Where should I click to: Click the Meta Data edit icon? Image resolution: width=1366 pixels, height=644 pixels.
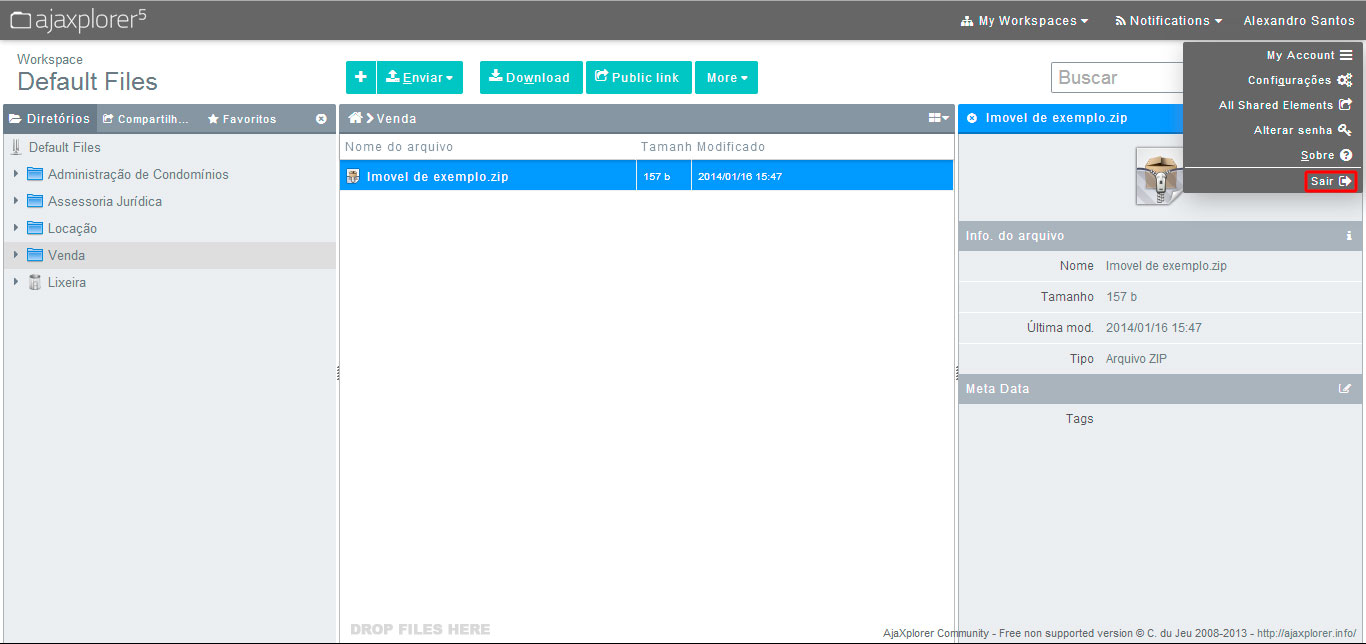pyautogui.click(x=1345, y=389)
